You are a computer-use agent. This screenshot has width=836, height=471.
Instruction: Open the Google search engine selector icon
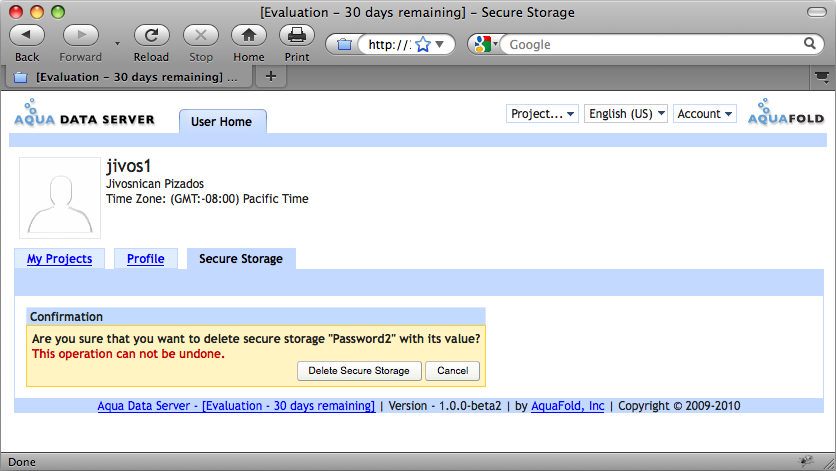click(x=485, y=44)
